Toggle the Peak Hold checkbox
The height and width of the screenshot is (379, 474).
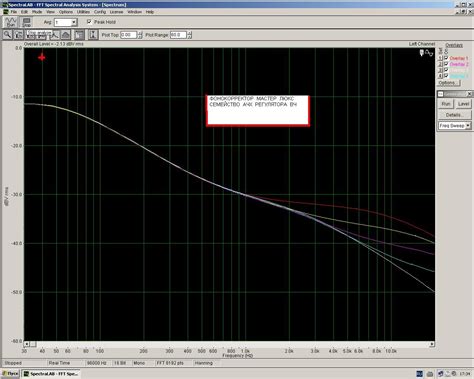tap(89, 22)
